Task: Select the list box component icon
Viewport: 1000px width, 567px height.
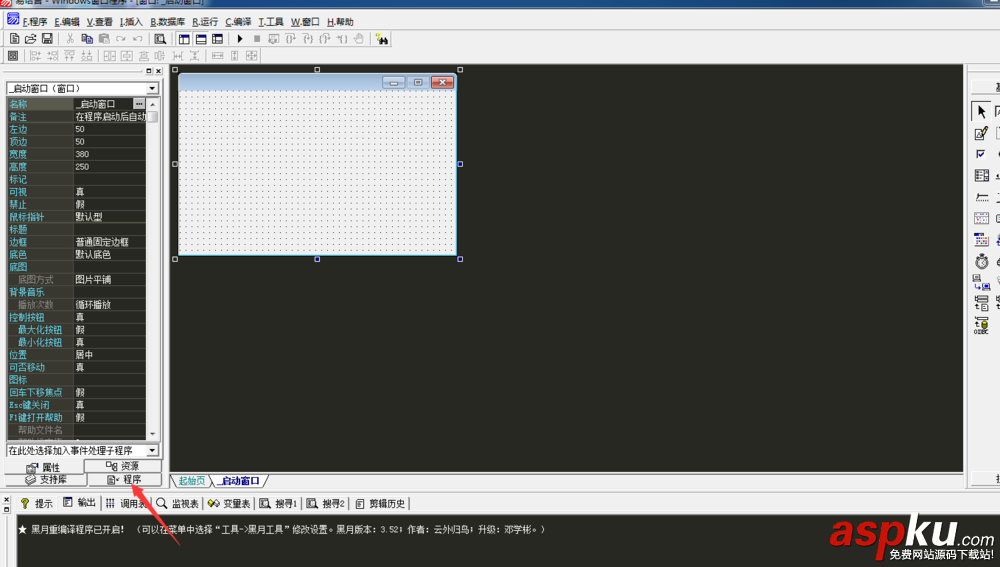Action: [x=981, y=175]
